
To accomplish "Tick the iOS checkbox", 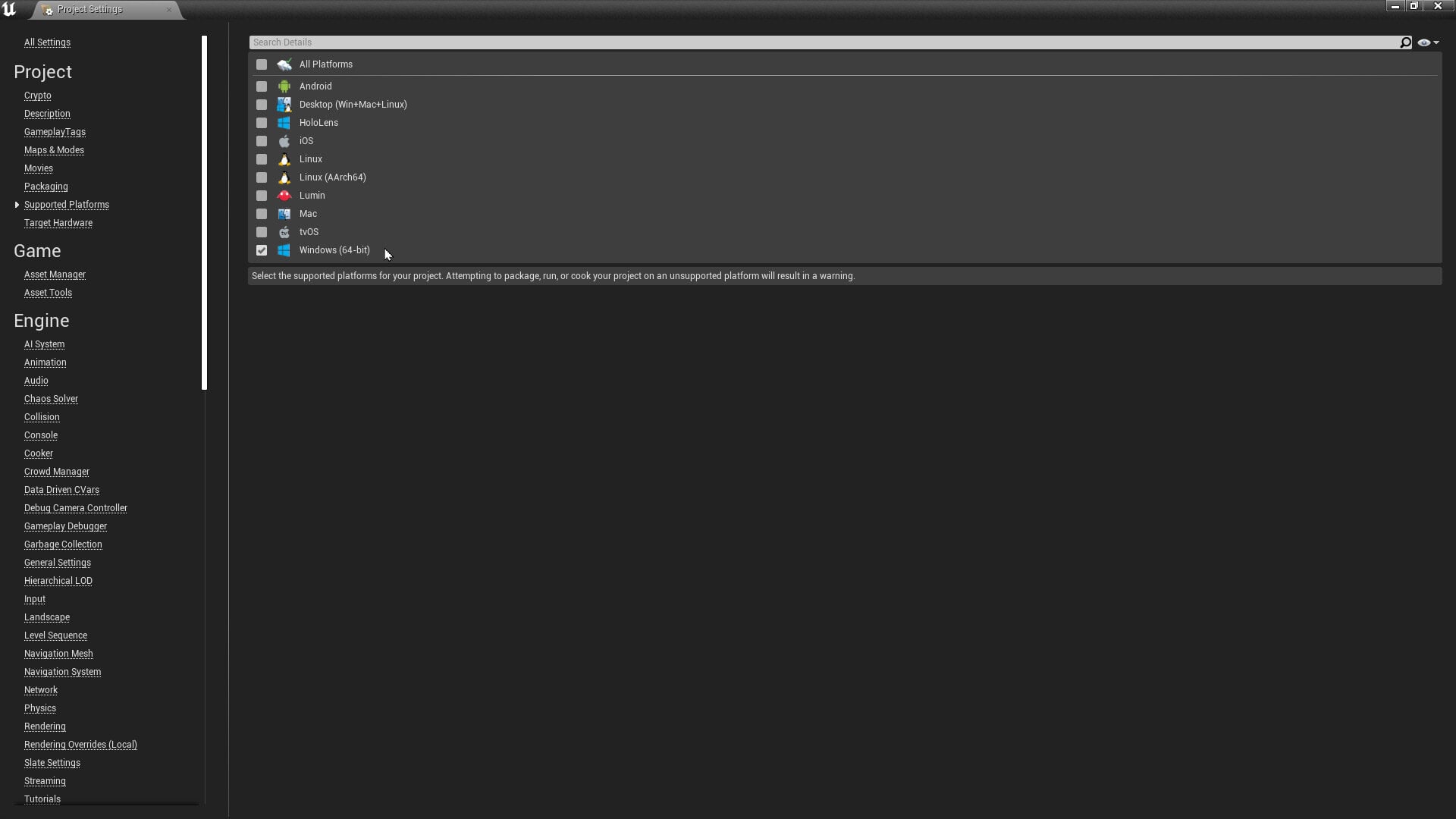I will click(262, 141).
